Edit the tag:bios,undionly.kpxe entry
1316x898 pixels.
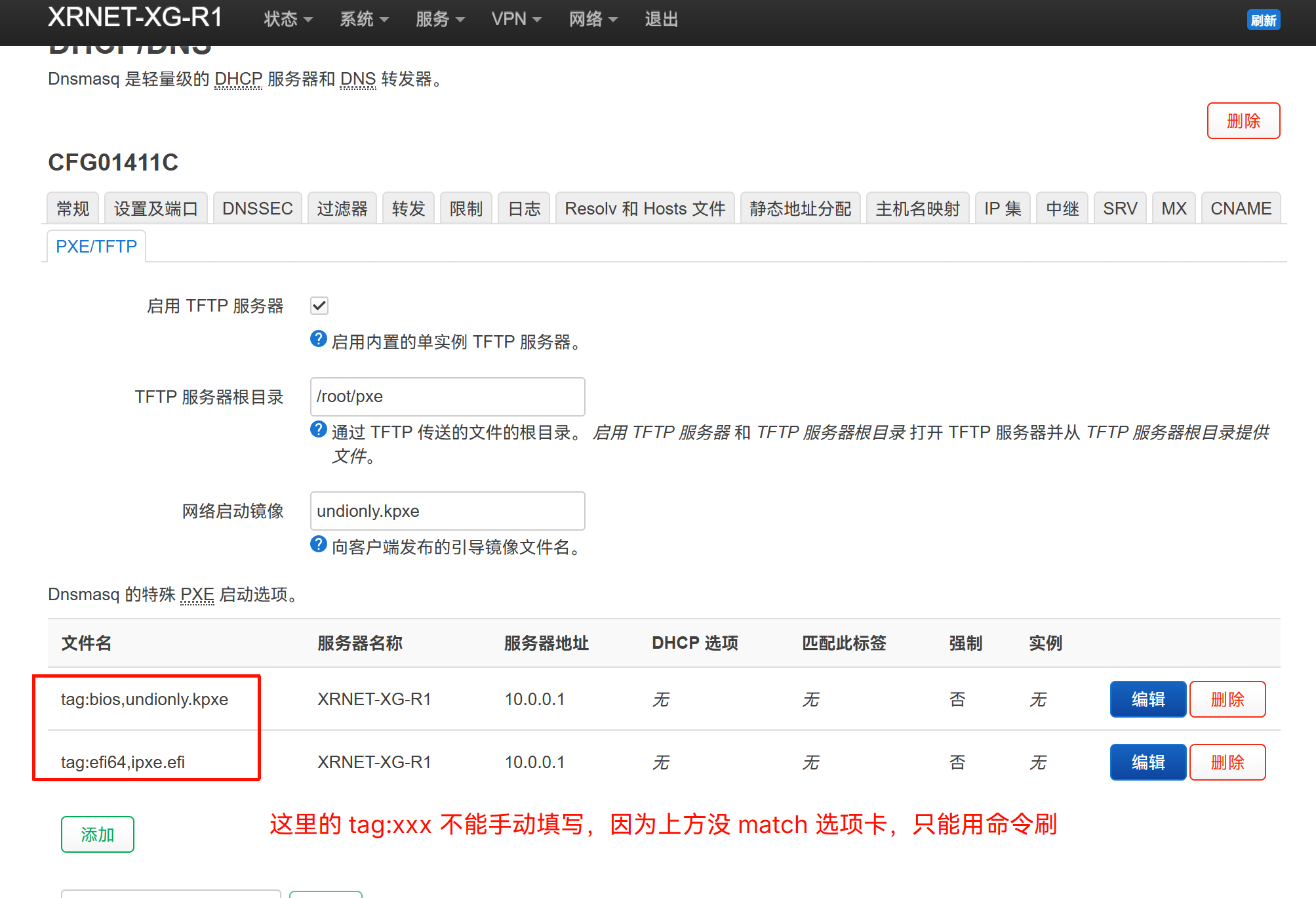[1147, 699]
